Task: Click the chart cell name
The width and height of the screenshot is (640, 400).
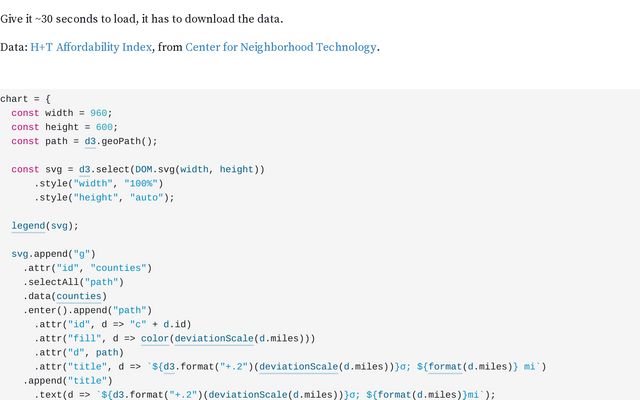Action: (x=14, y=99)
